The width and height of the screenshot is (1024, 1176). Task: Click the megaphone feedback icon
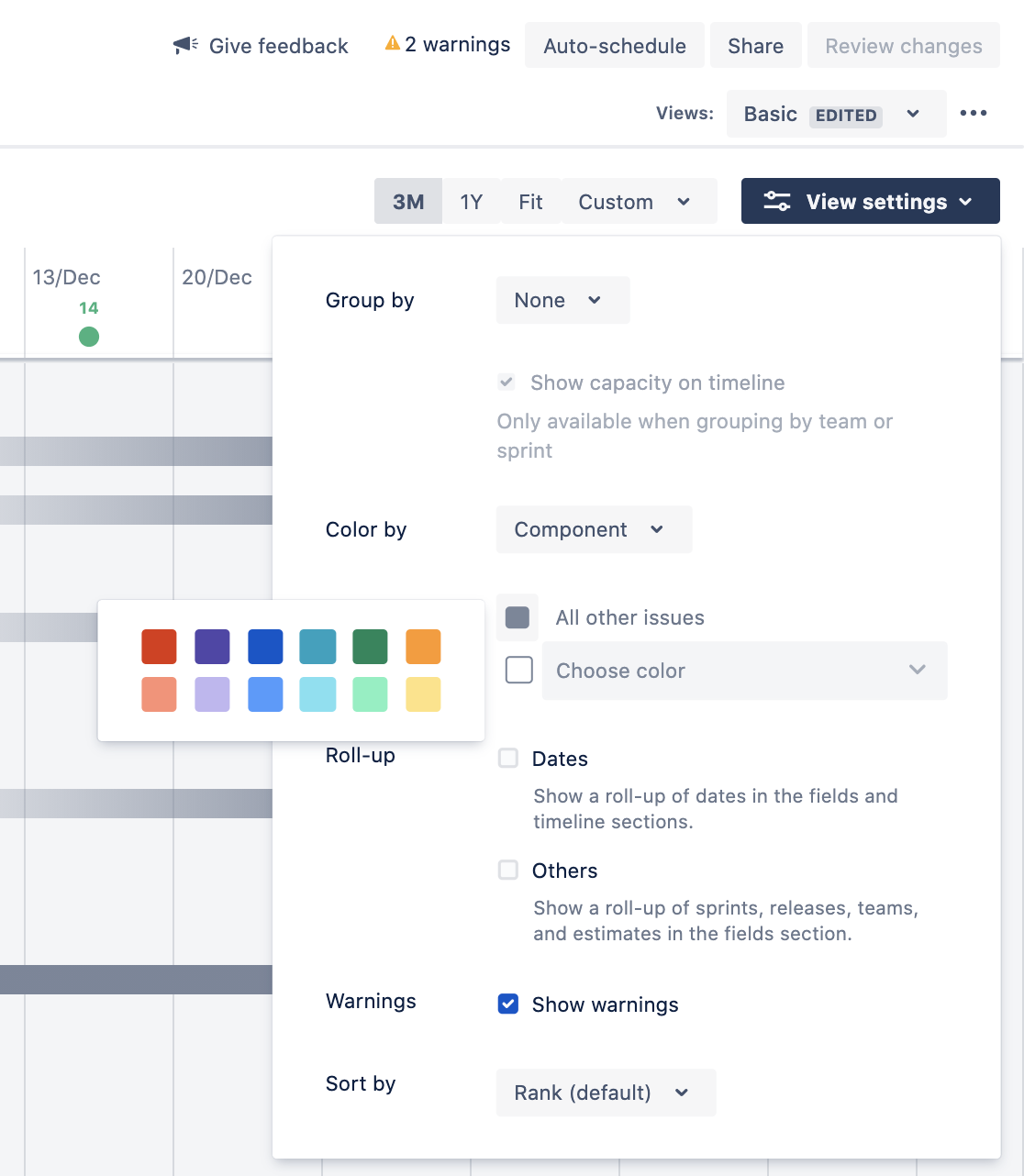point(184,44)
